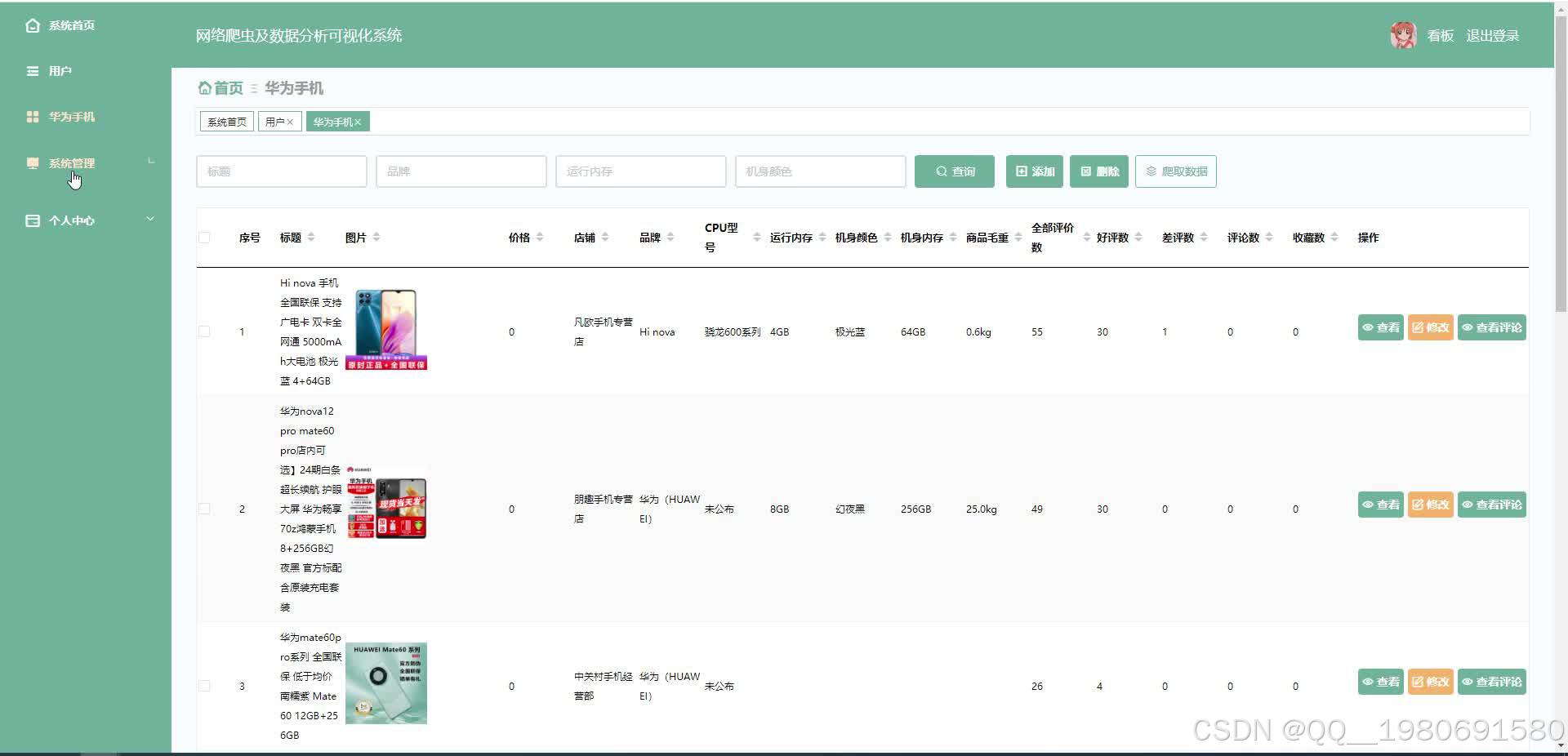Open the 看板 link in header
1568x756 pixels.
[1441, 36]
